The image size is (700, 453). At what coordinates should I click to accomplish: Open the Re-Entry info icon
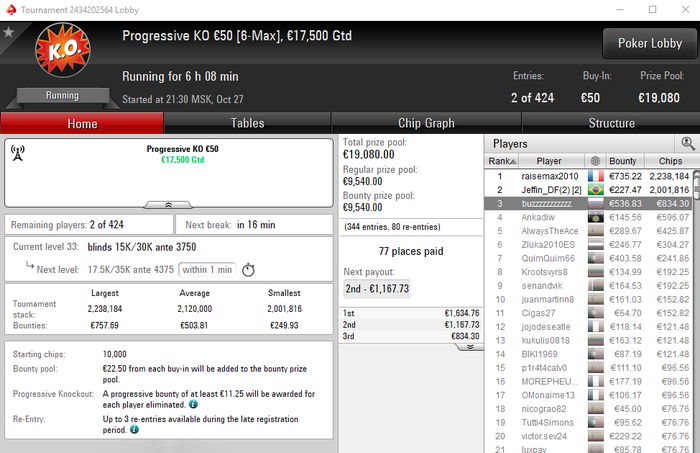[x=134, y=429]
